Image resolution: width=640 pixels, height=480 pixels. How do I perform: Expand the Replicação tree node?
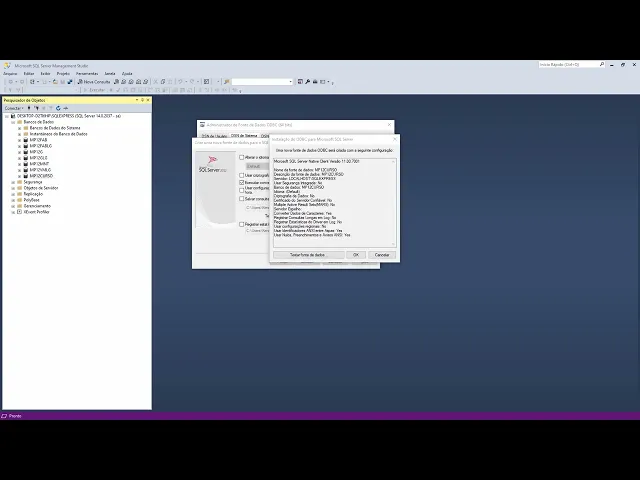[x=13, y=194]
